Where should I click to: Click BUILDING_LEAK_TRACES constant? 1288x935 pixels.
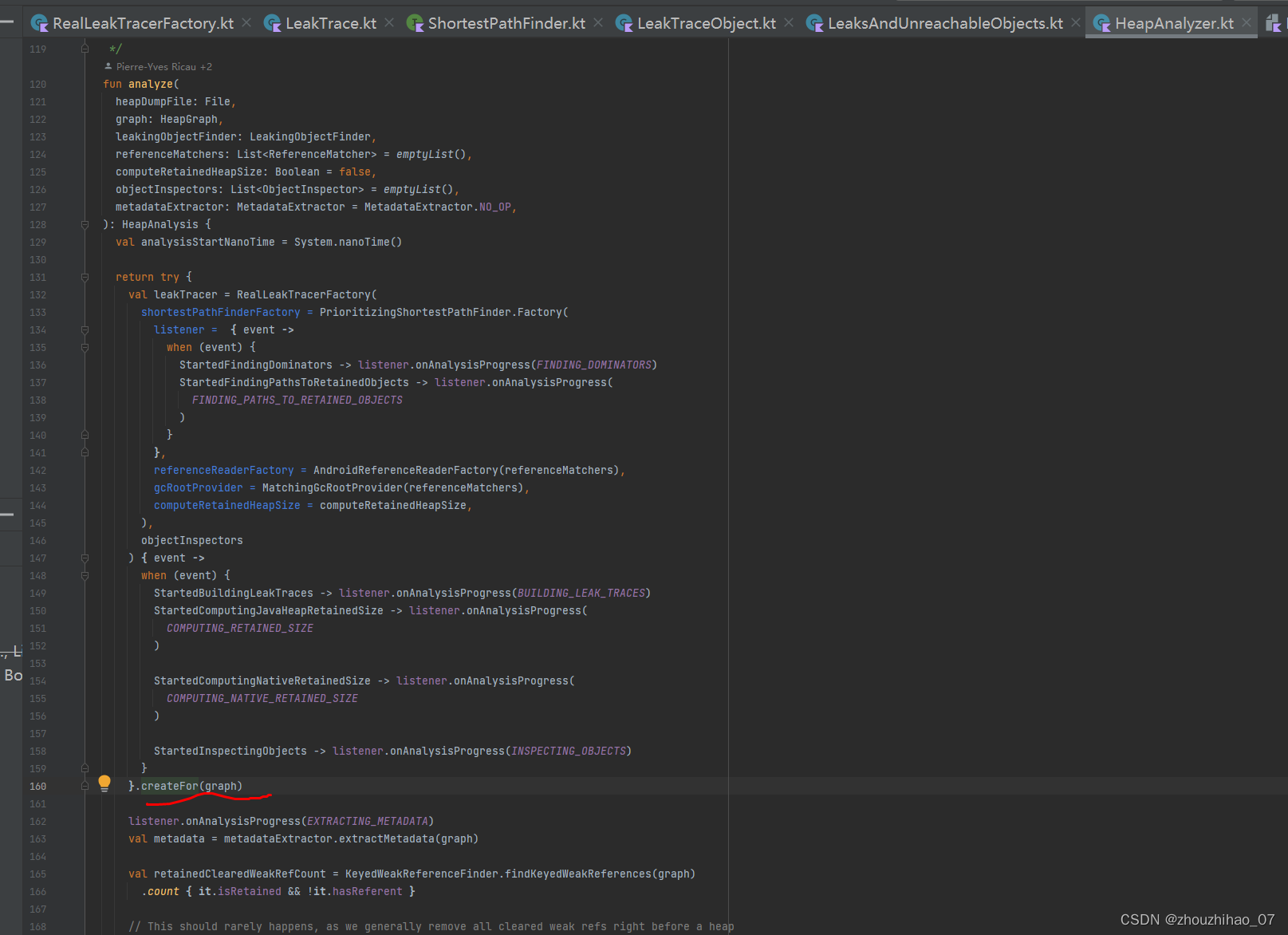[x=581, y=593]
